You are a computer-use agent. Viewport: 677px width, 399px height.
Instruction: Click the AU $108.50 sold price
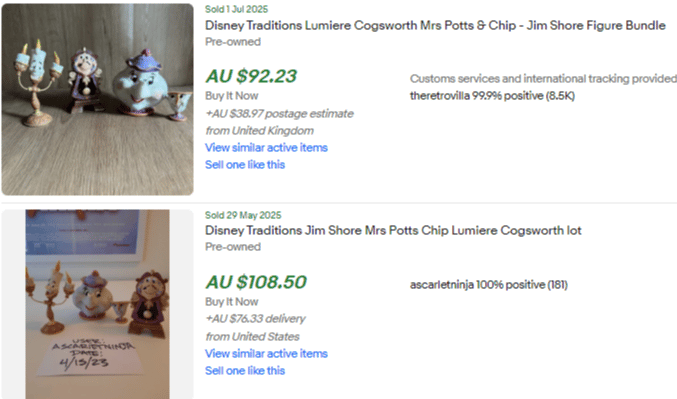[x=256, y=282]
